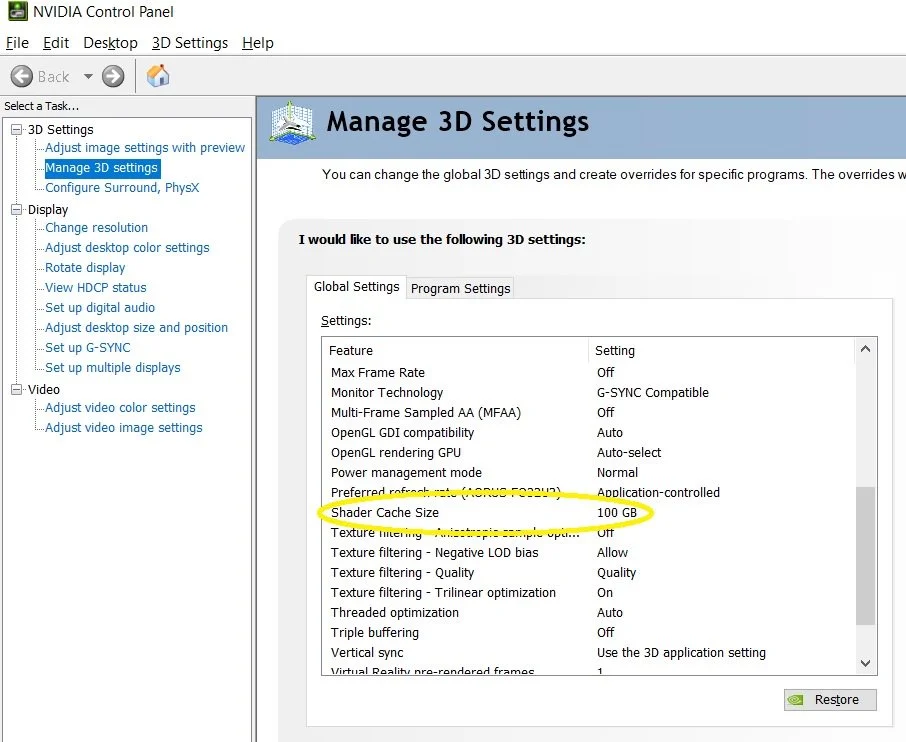Open View HDCP status
The image size is (906, 742).
tap(96, 288)
